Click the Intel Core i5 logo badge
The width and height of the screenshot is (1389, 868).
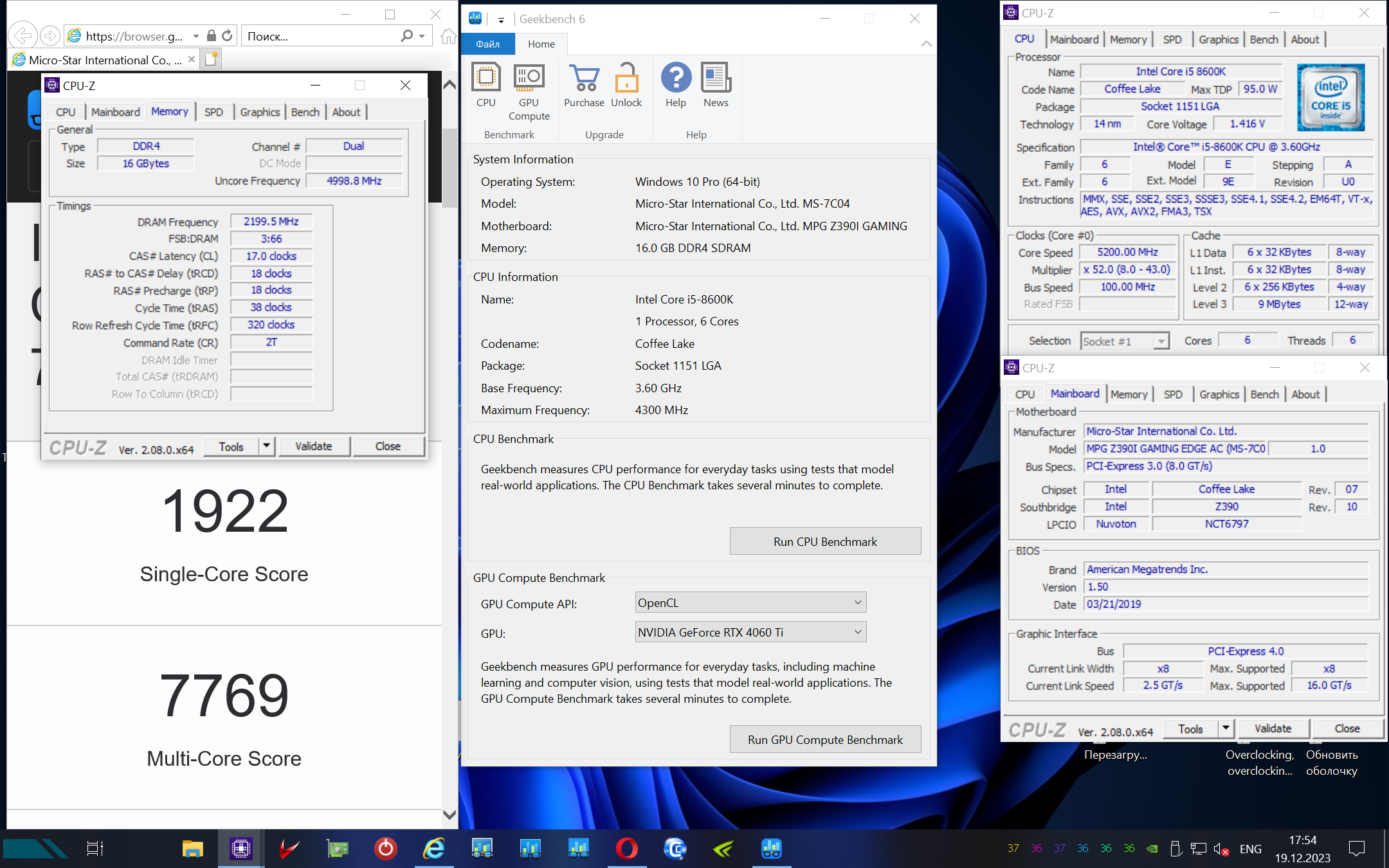click(x=1330, y=97)
